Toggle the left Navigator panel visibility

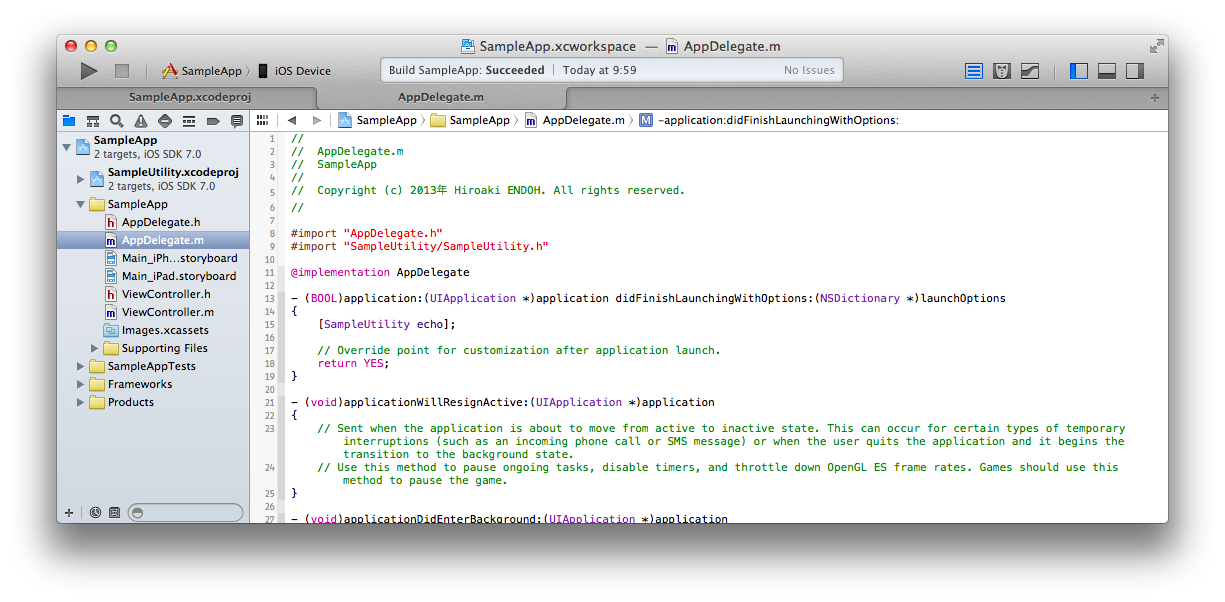(x=1079, y=71)
